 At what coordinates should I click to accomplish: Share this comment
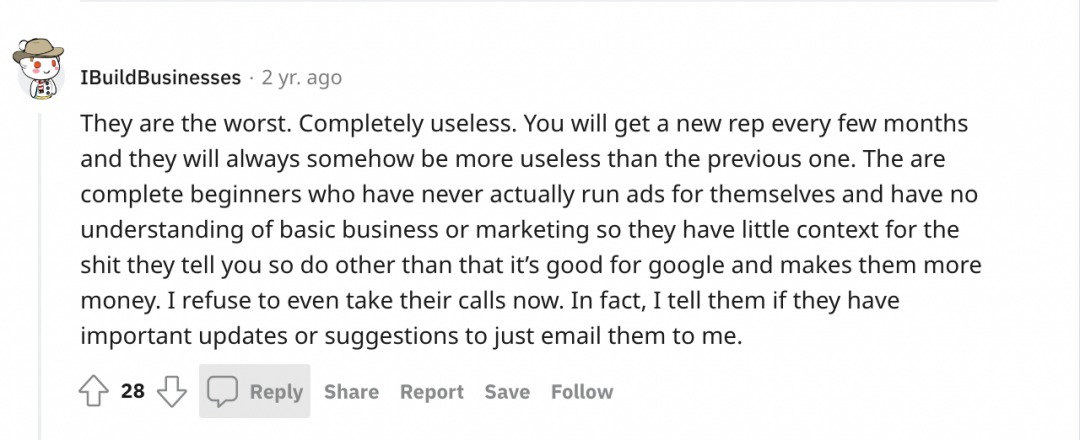[351, 392]
